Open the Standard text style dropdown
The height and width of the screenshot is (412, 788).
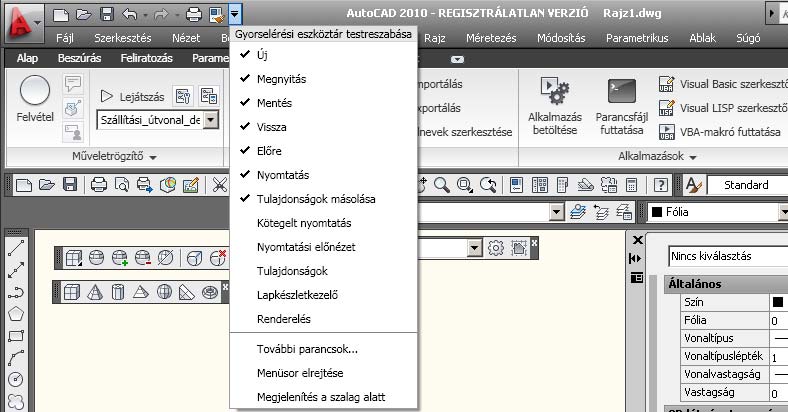pos(747,185)
